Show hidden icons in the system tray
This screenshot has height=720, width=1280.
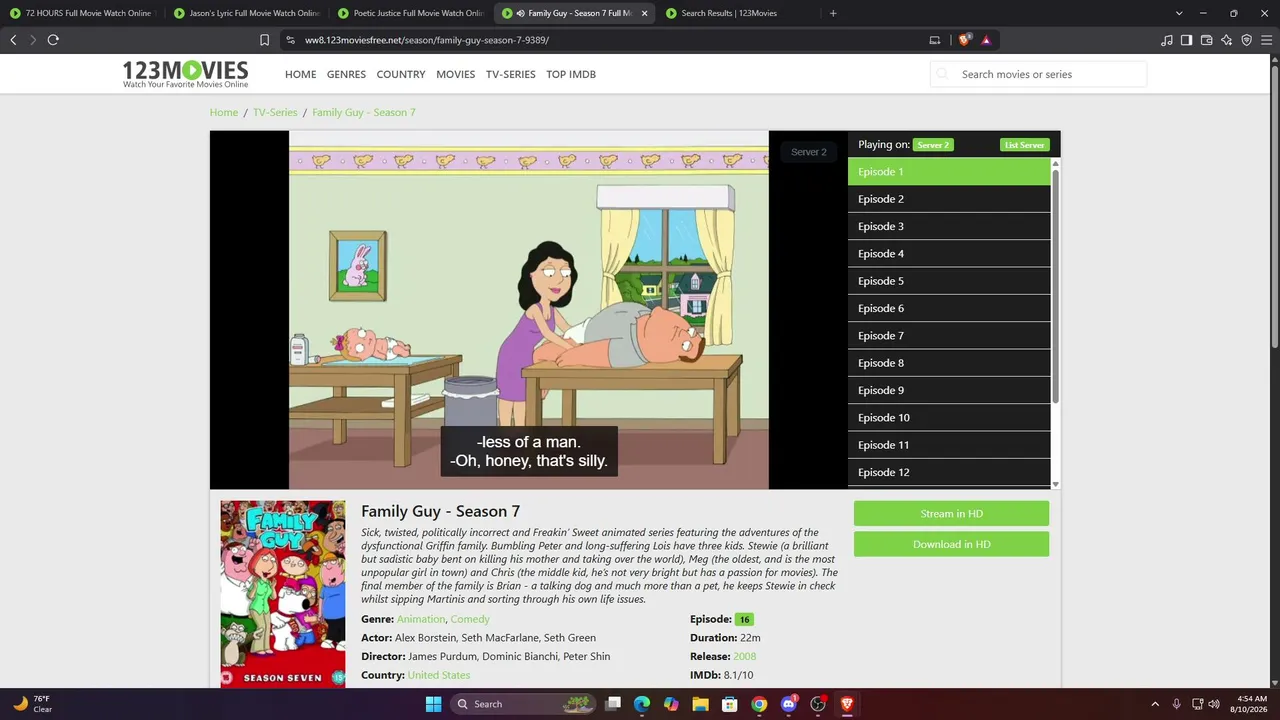click(x=1155, y=704)
